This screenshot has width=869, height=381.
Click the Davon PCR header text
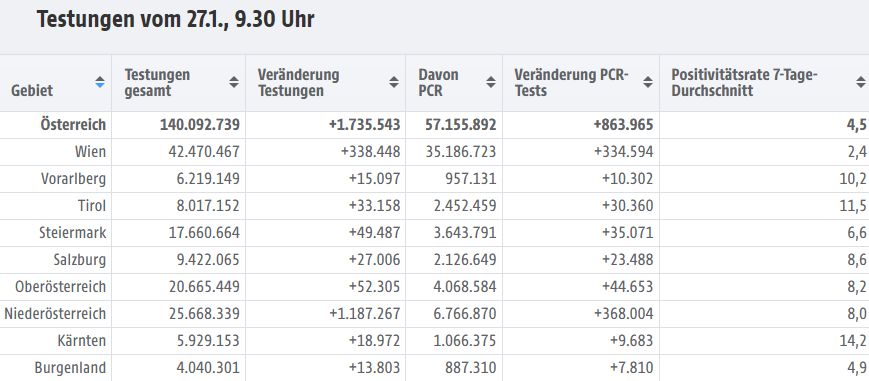click(438, 83)
